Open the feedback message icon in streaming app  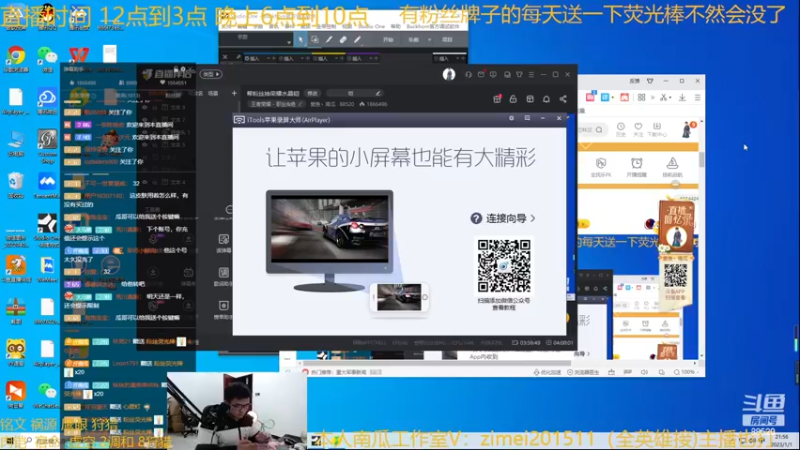(493, 74)
